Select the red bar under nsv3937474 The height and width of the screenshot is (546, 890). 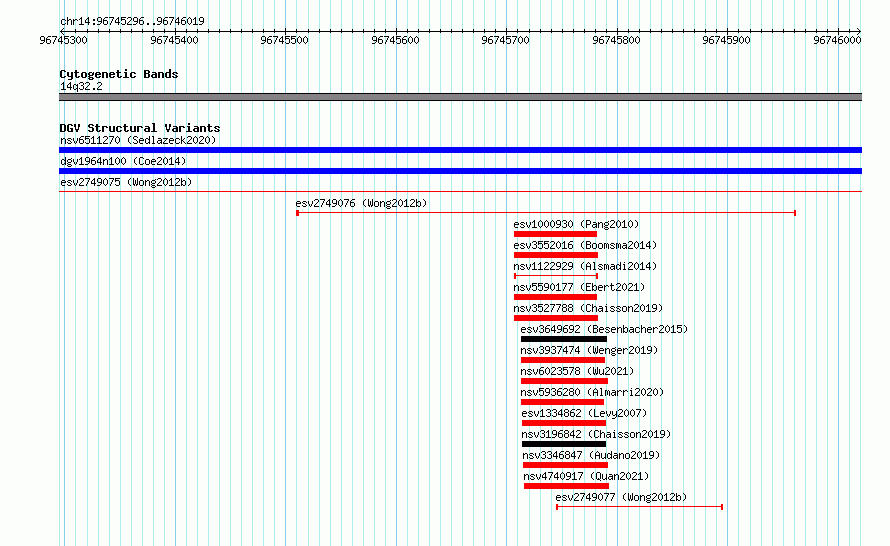pyautogui.click(x=562, y=360)
